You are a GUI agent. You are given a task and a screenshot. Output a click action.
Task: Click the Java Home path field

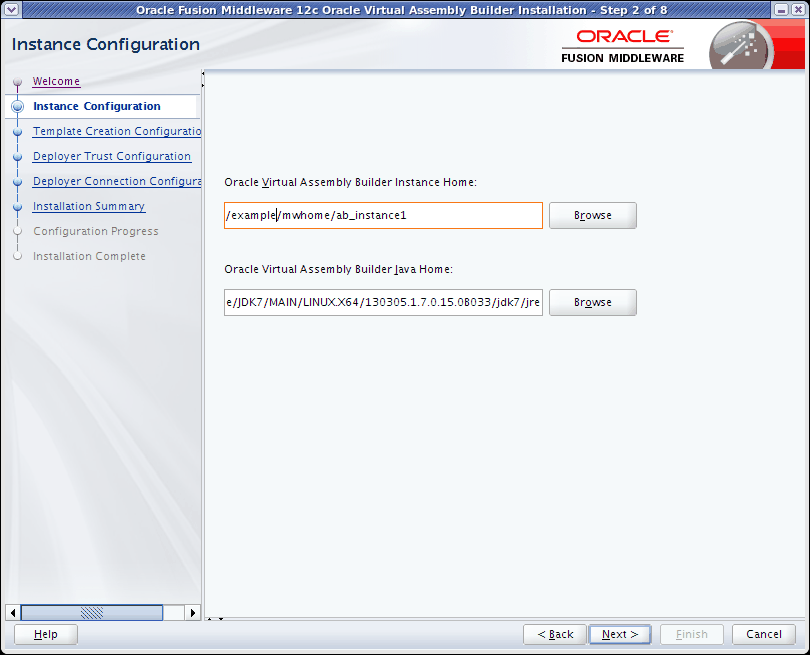(383, 302)
